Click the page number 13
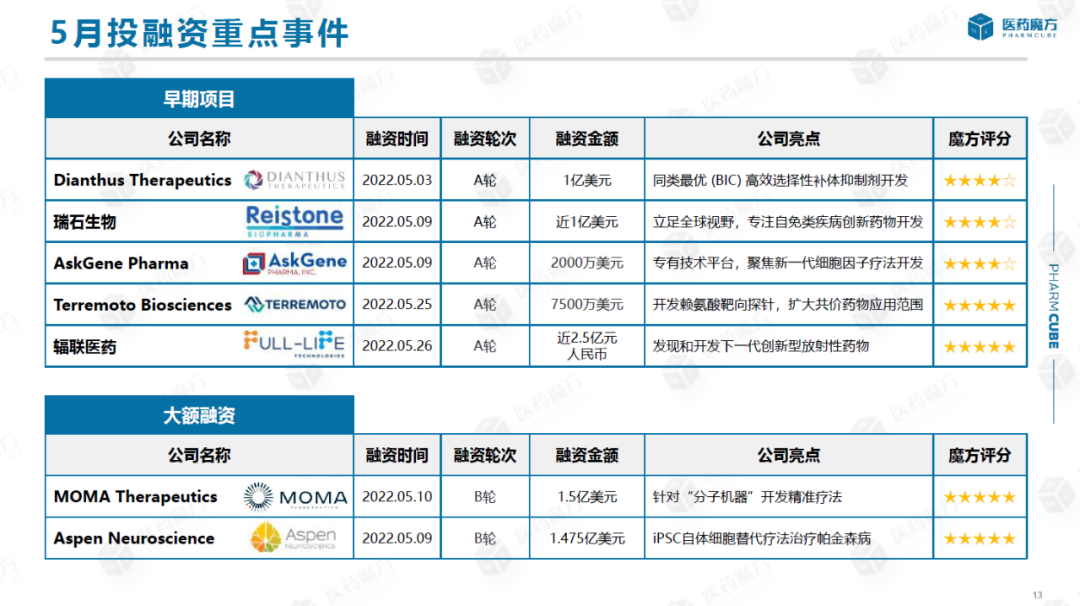This screenshot has height=606, width=1080. (1037, 596)
